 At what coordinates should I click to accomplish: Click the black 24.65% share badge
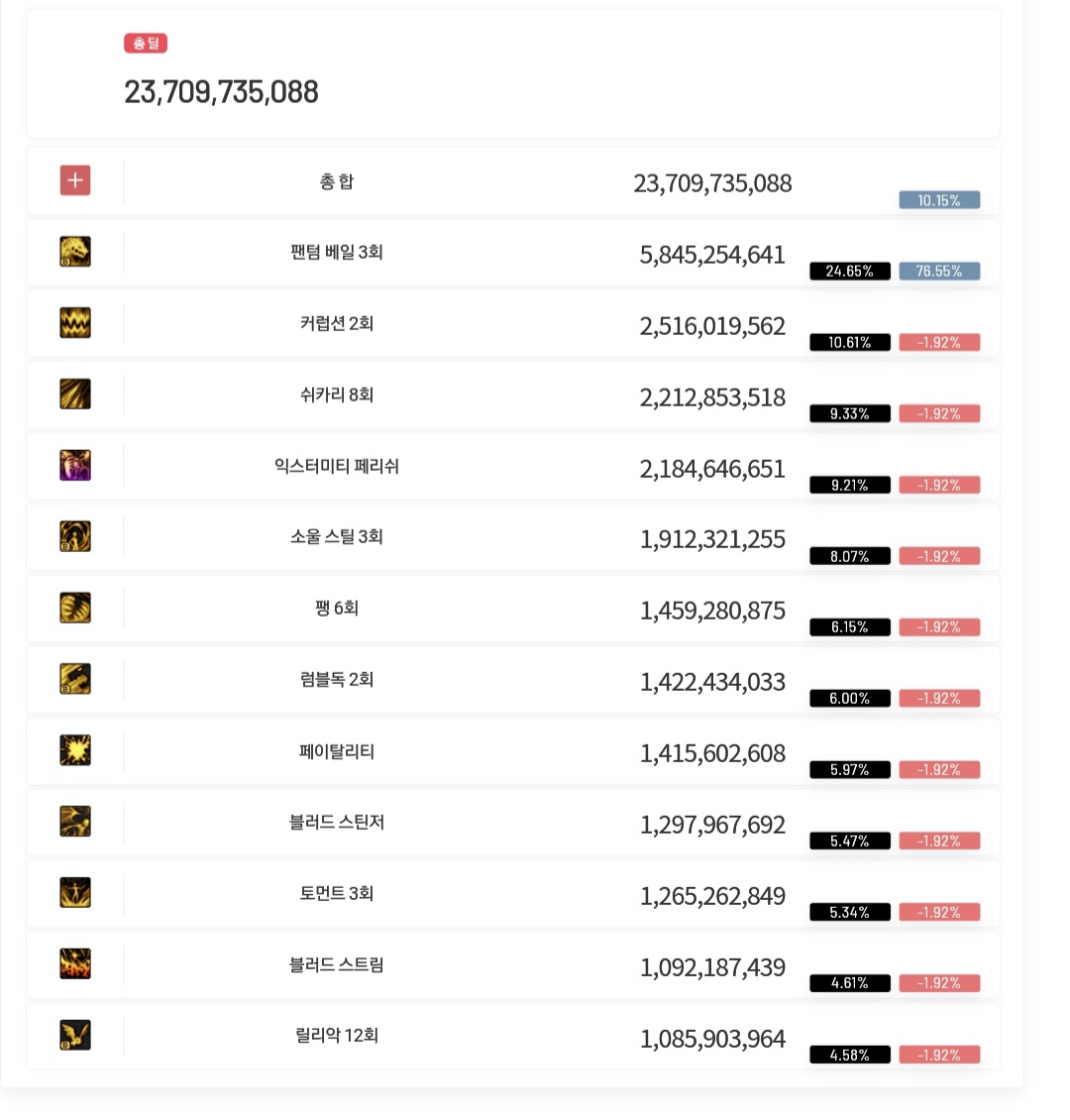pyautogui.click(x=850, y=271)
